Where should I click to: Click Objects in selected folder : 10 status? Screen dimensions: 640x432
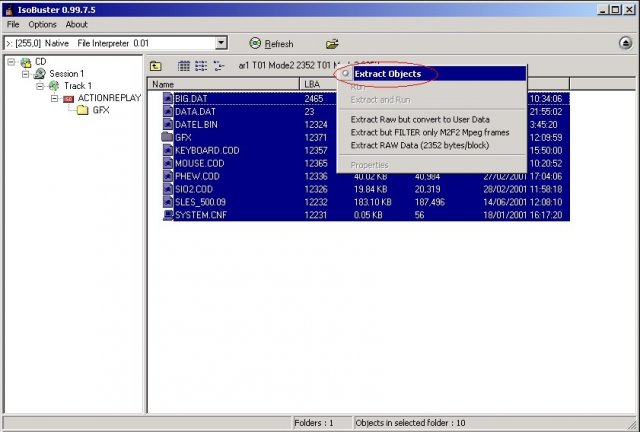pos(410,423)
